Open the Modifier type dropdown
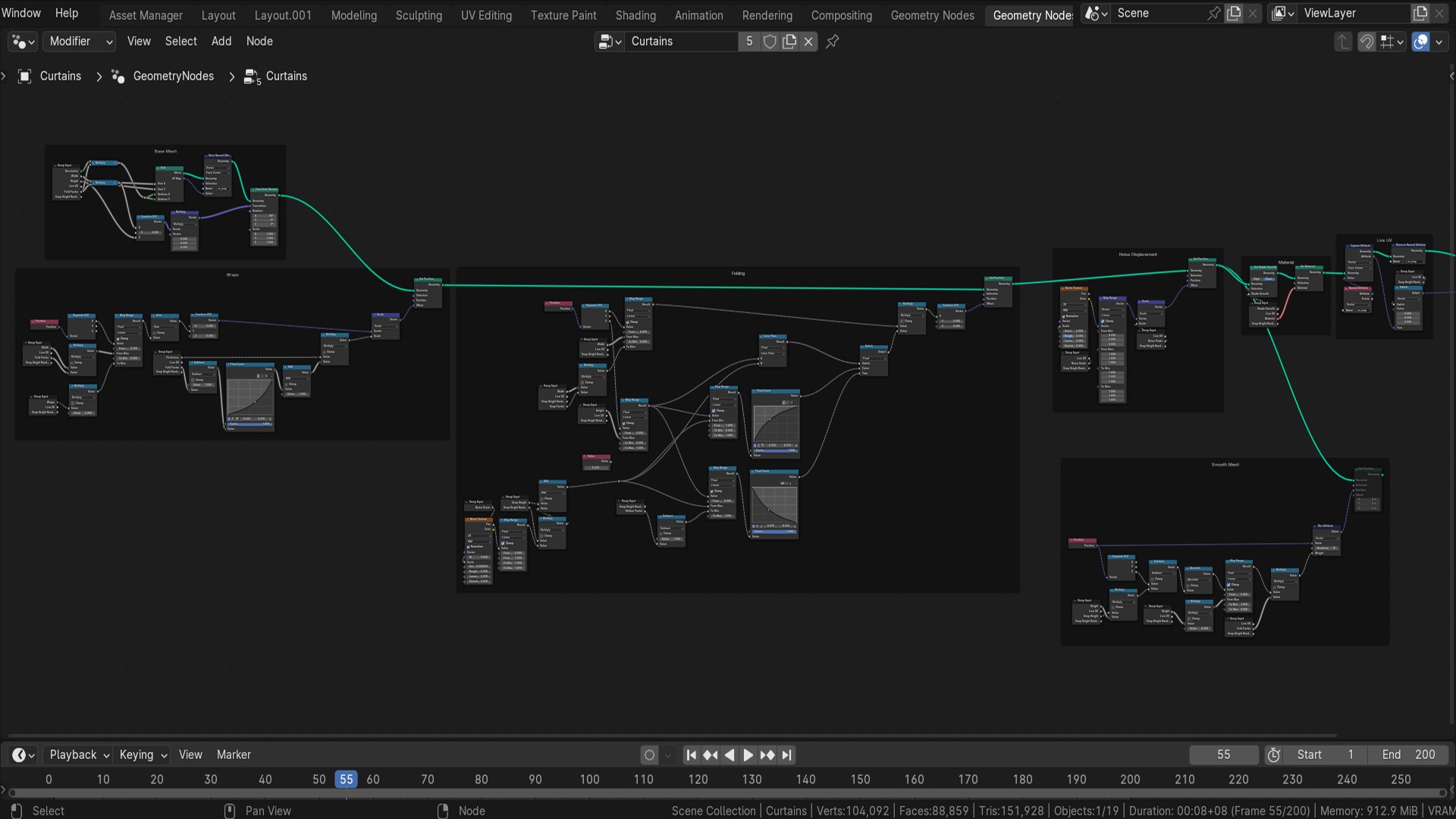The image size is (1456, 819). (x=80, y=42)
